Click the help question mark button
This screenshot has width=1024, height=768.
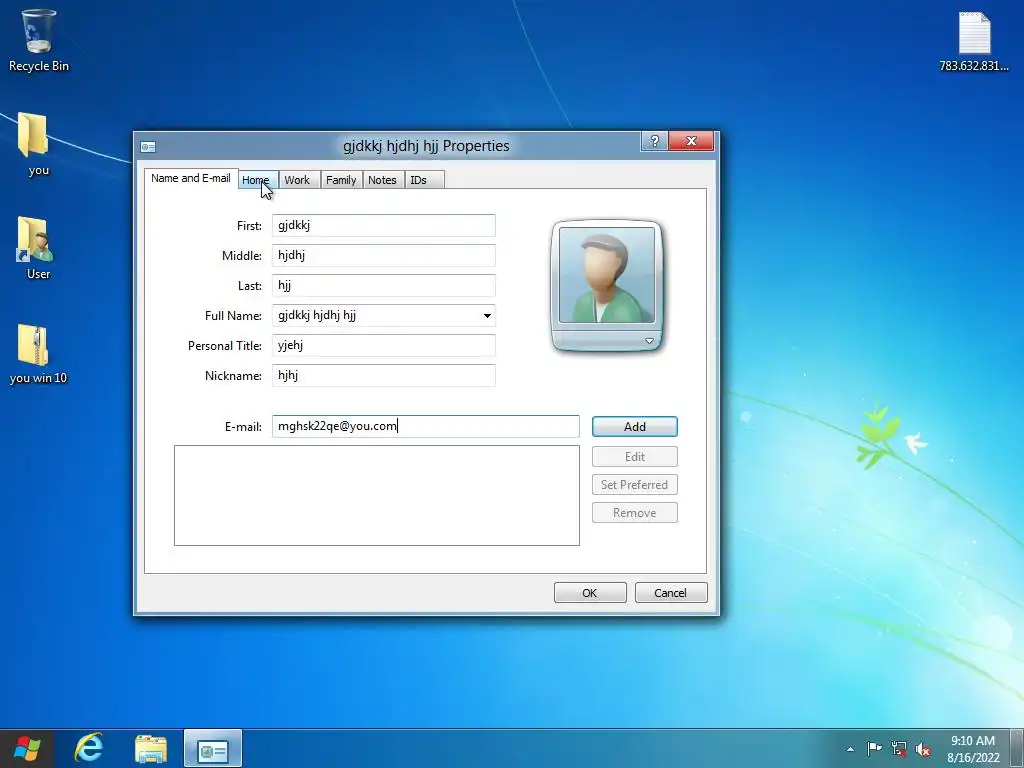point(655,141)
